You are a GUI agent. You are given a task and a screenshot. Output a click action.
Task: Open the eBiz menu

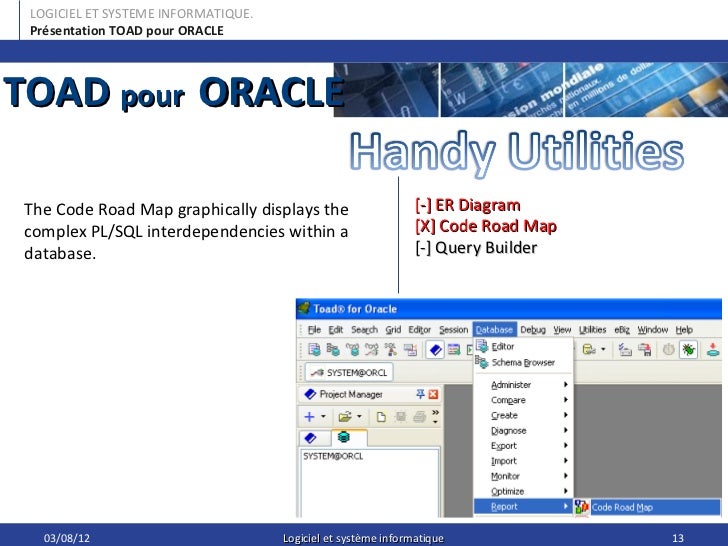click(622, 330)
